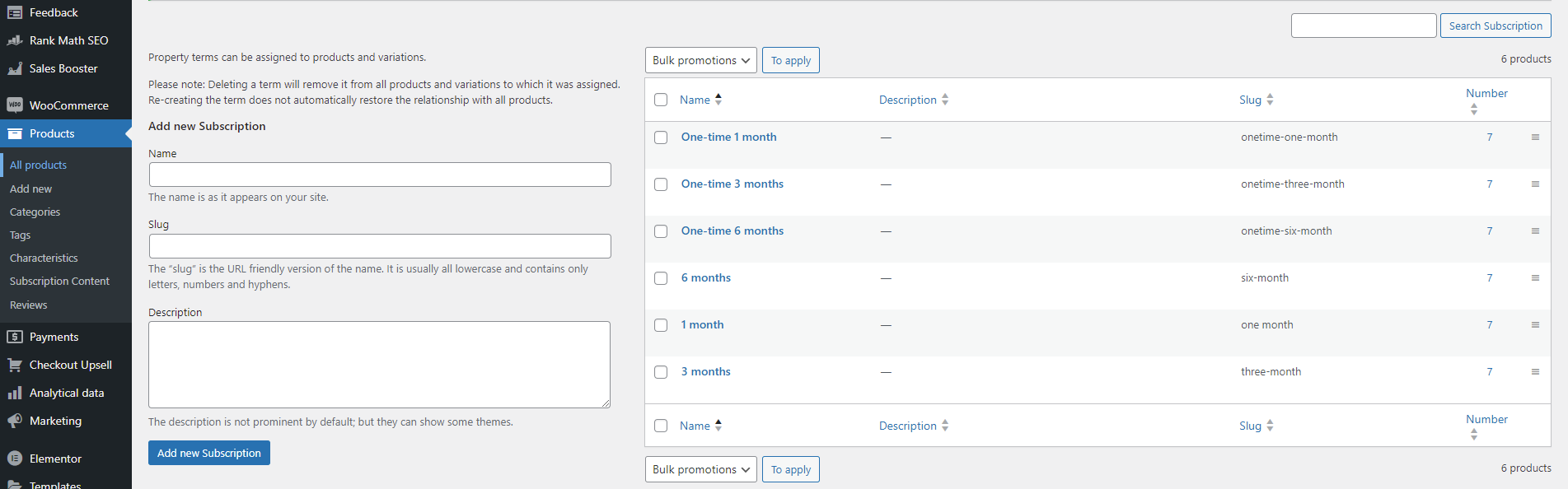The width and height of the screenshot is (1568, 489).
Task: Open the One-time 6 months term link
Action: coord(732,231)
